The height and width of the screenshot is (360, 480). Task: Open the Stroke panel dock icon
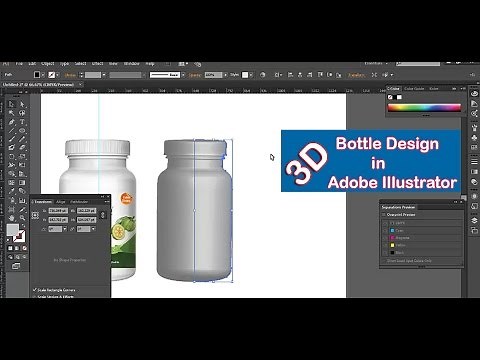pos(474,162)
